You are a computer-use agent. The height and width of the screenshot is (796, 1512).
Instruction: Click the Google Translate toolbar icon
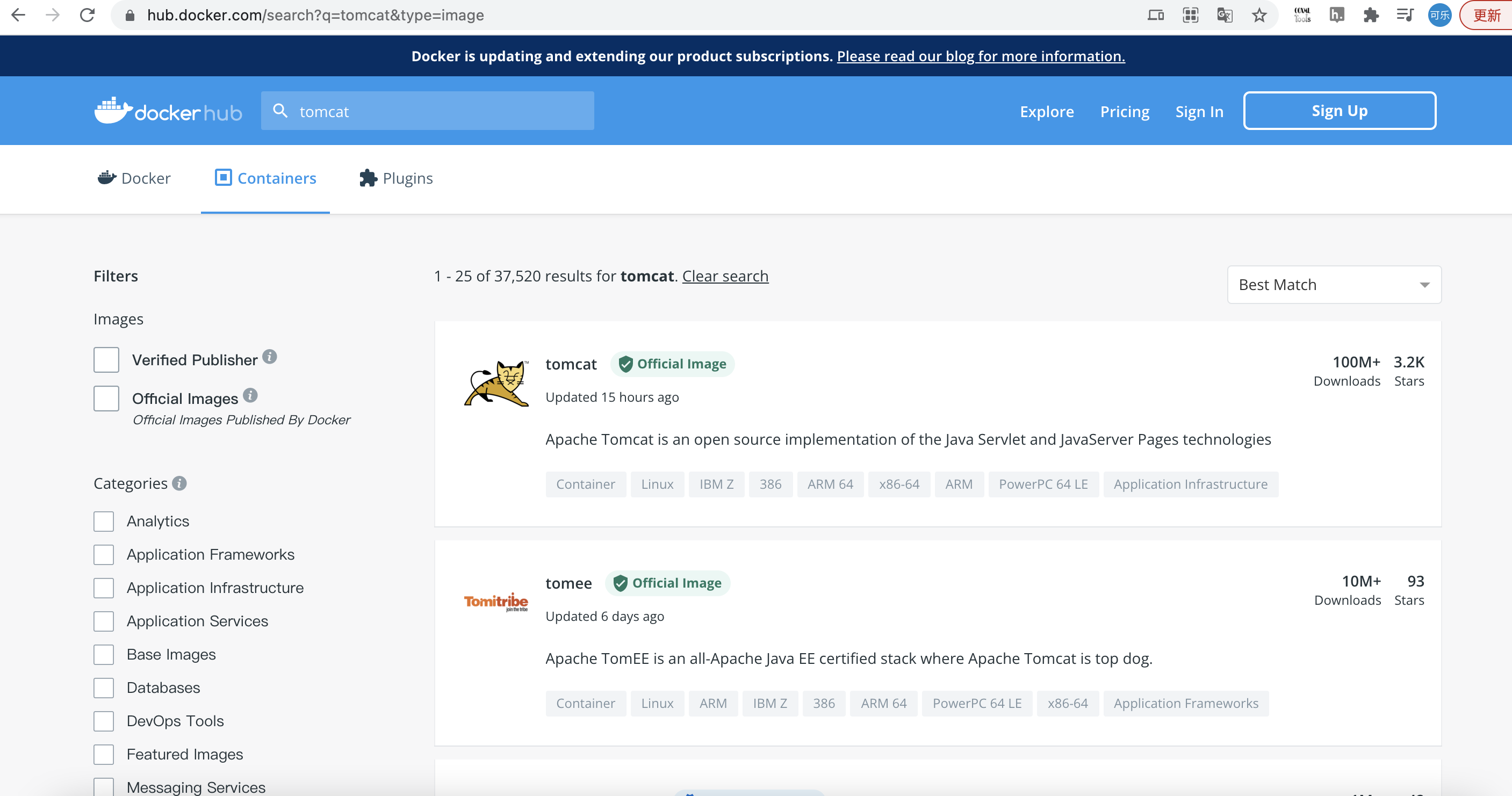[1225, 15]
